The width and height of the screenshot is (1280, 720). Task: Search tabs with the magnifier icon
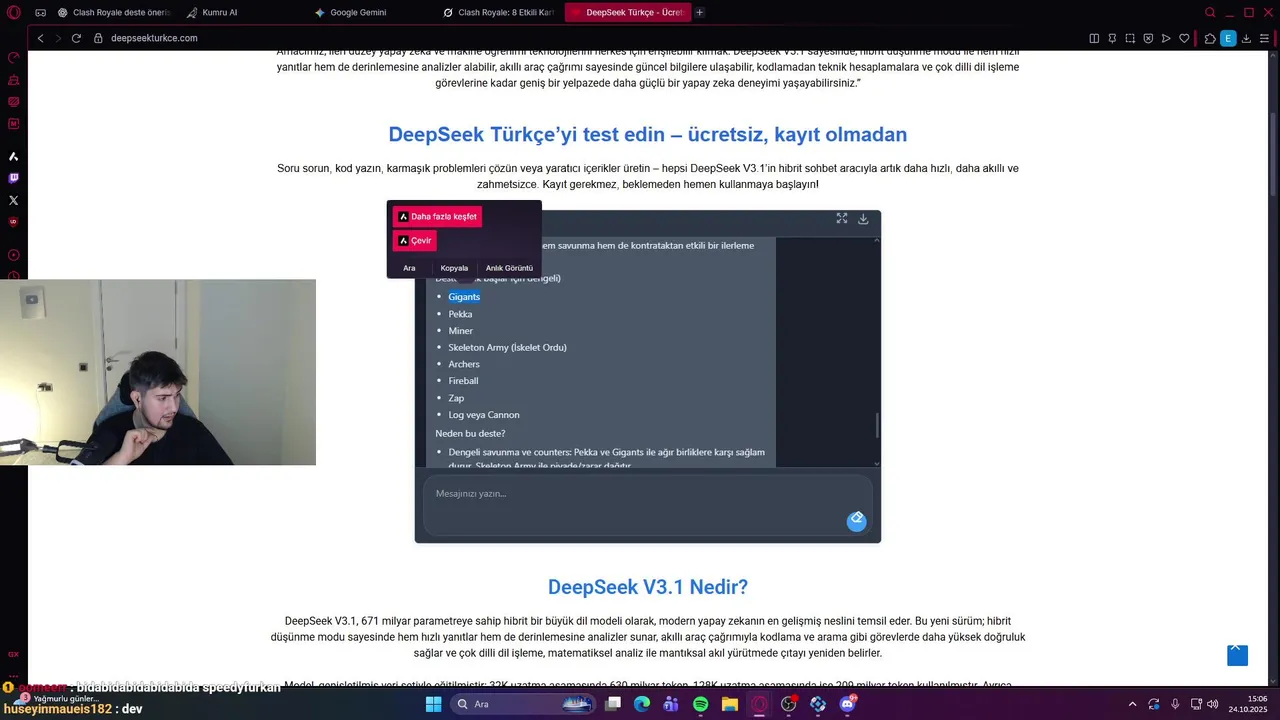(x=1210, y=12)
